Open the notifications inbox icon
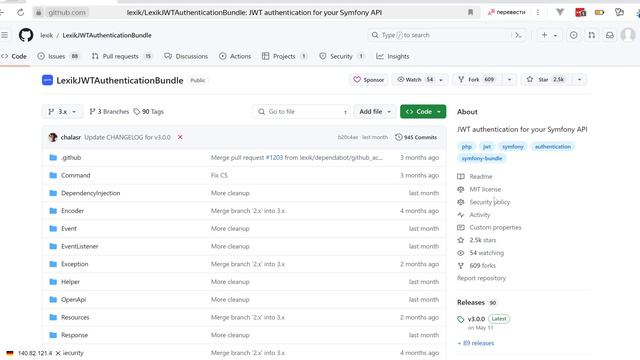This screenshot has width=640, height=360. (x=609, y=35)
